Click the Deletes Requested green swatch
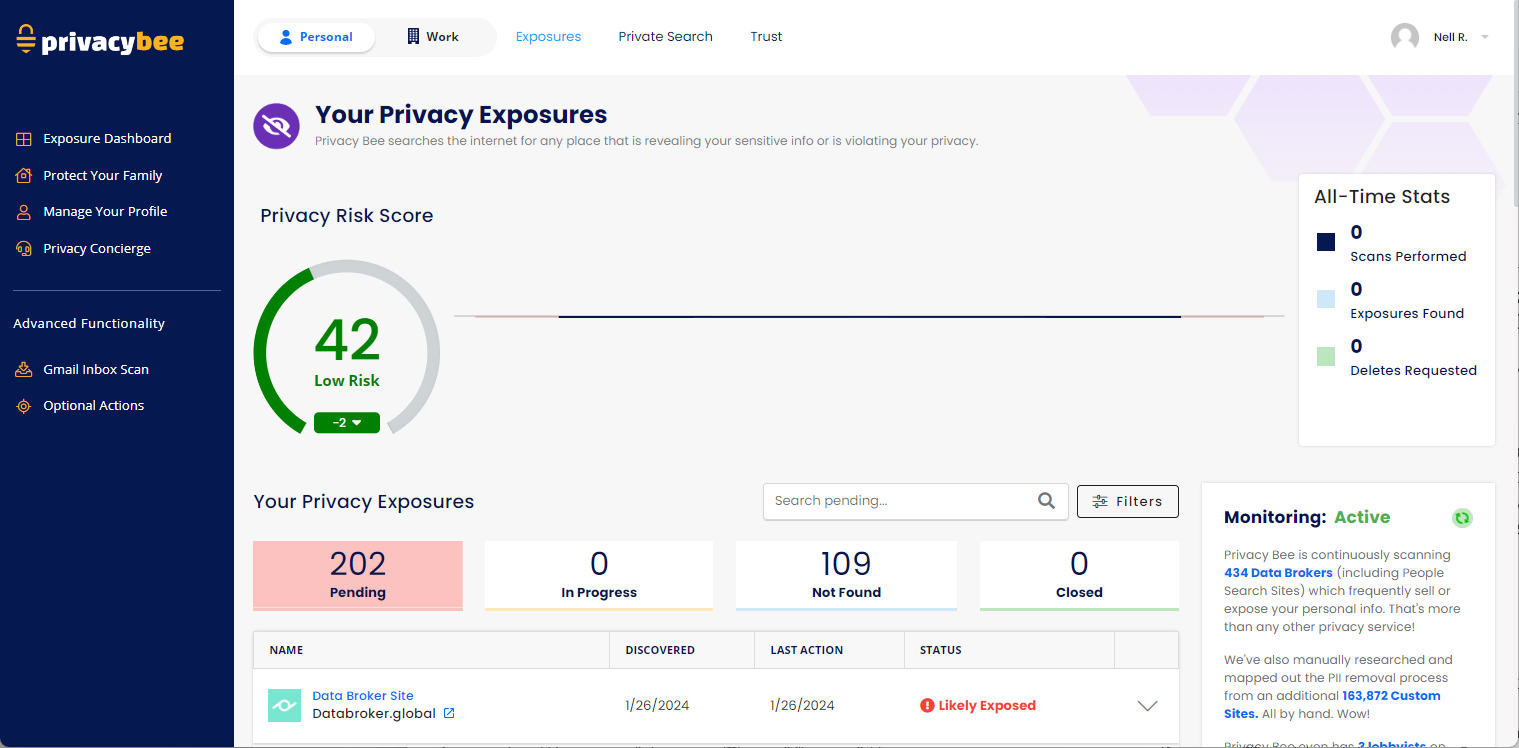Image resolution: width=1519 pixels, height=748 pixels. [1326, 356]
